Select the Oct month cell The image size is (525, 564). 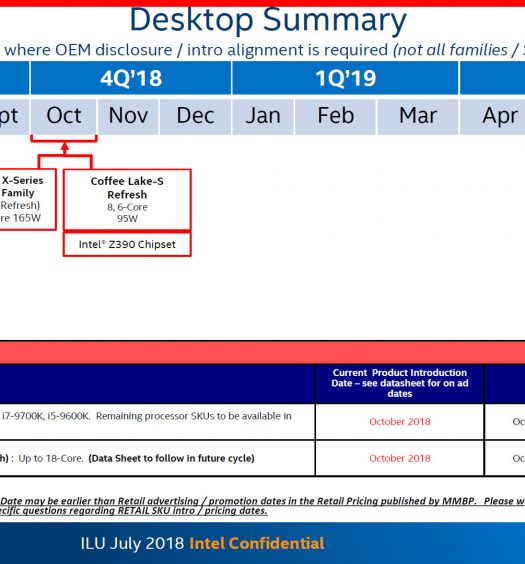[64, 117]
